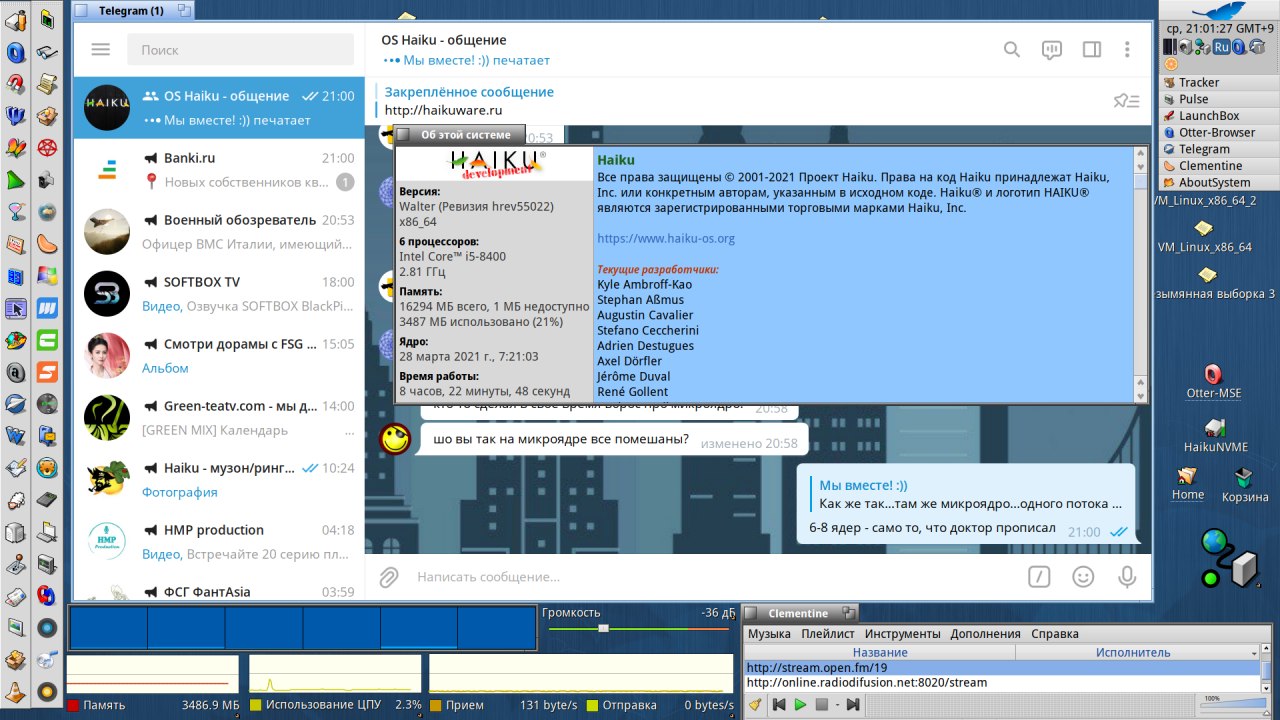The image size is (1280, 720).
Task: Open the Музыка menu in Clementine
Action: pos(769,634)
